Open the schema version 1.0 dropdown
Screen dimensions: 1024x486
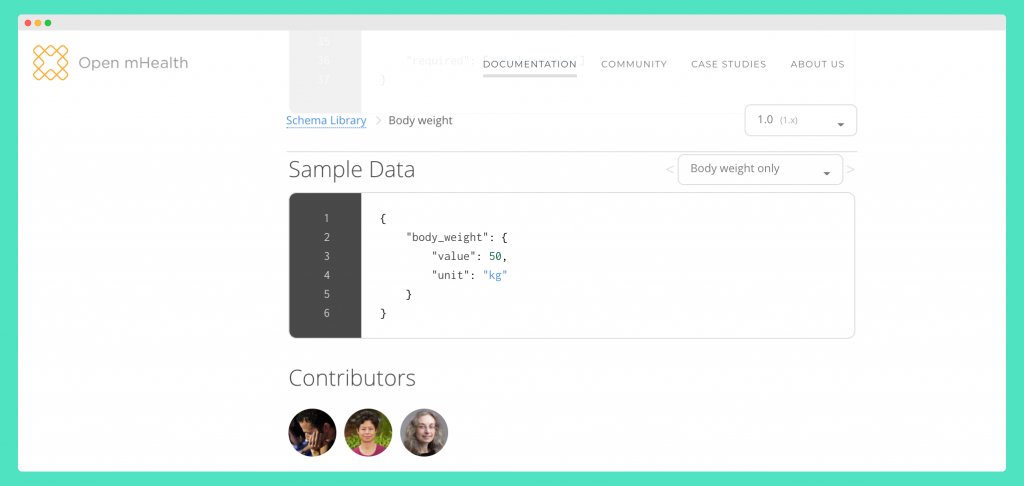801,120
